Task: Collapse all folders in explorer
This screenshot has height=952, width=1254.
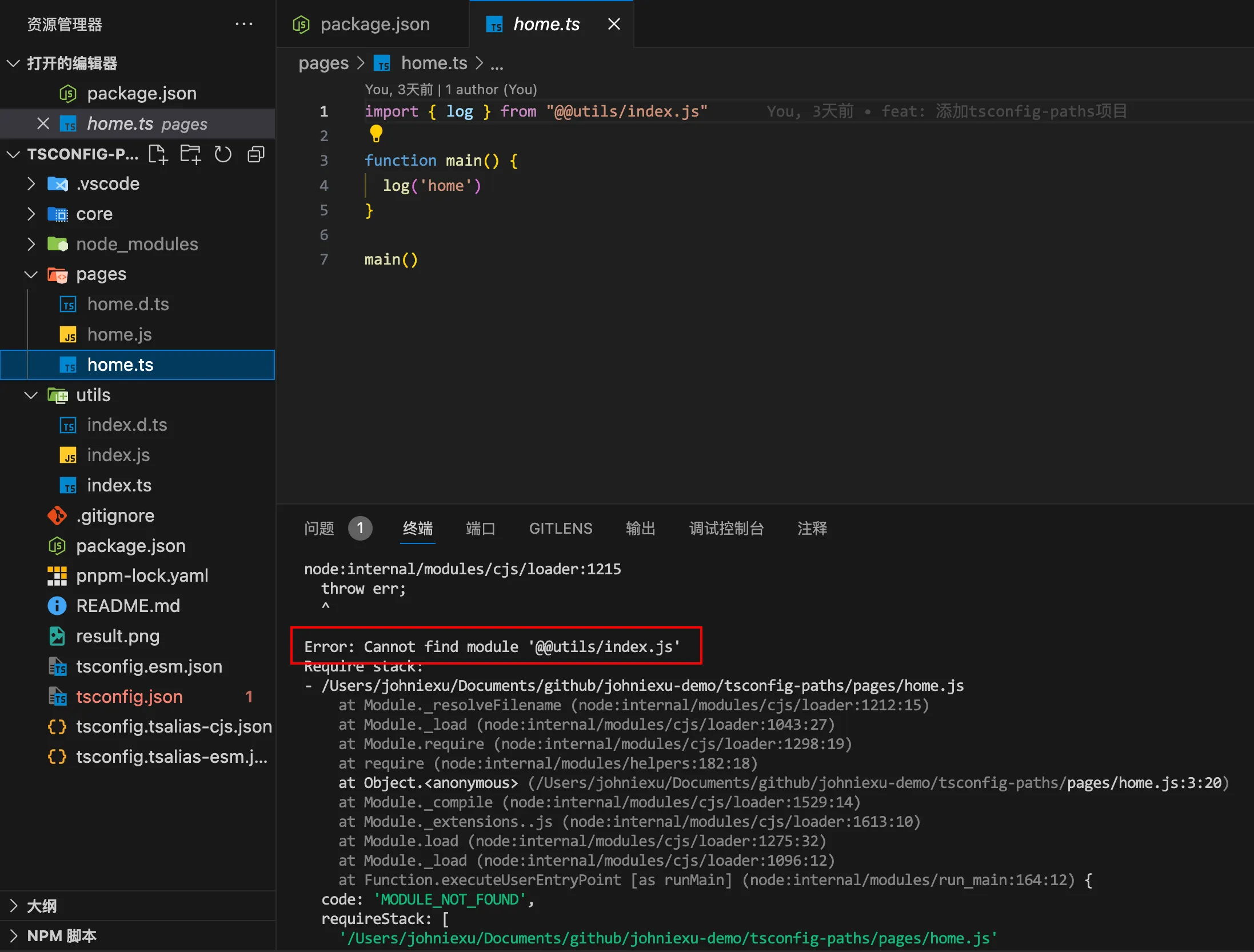Action: [255, 154]
